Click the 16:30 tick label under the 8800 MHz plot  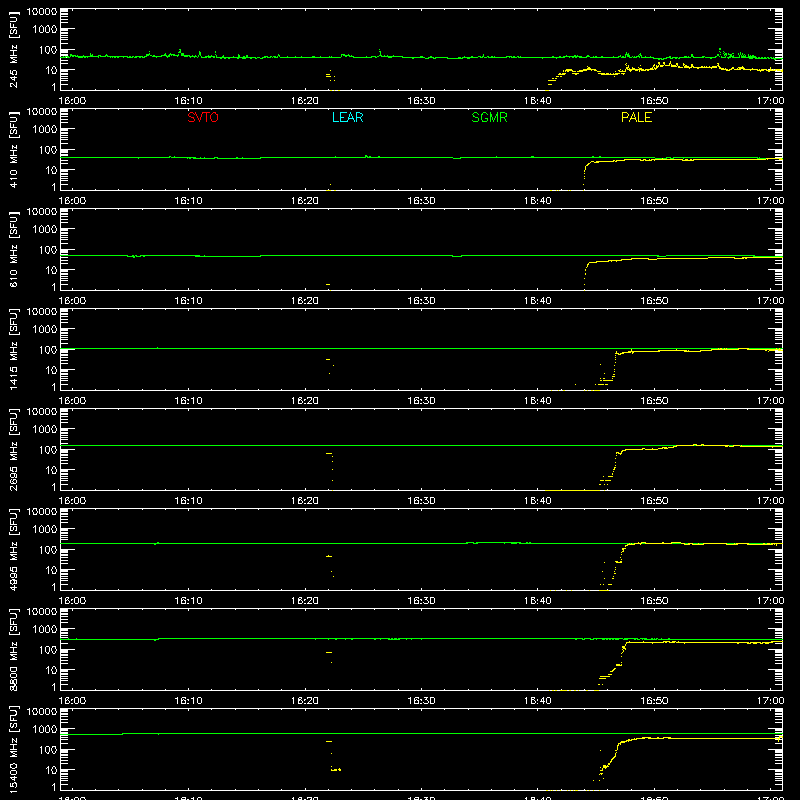421,701
